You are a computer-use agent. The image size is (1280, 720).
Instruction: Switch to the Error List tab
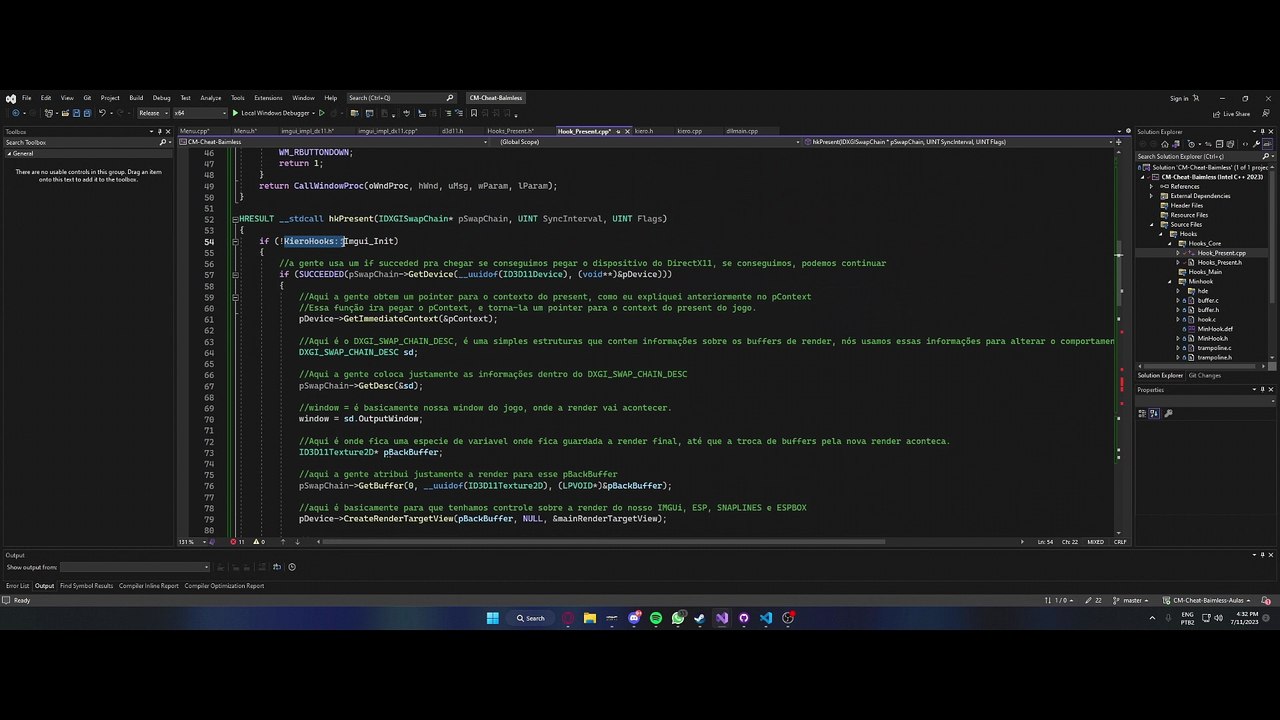click(17, 586)
